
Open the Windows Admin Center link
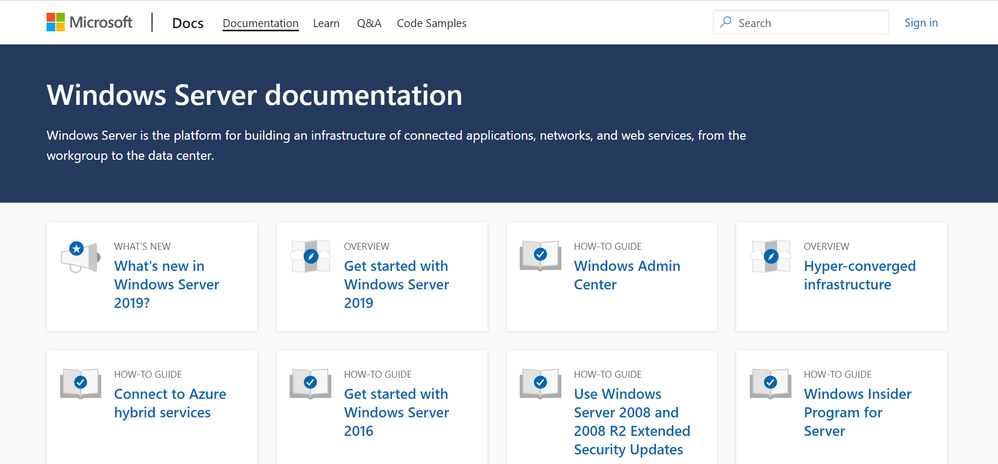coord(627,275)
